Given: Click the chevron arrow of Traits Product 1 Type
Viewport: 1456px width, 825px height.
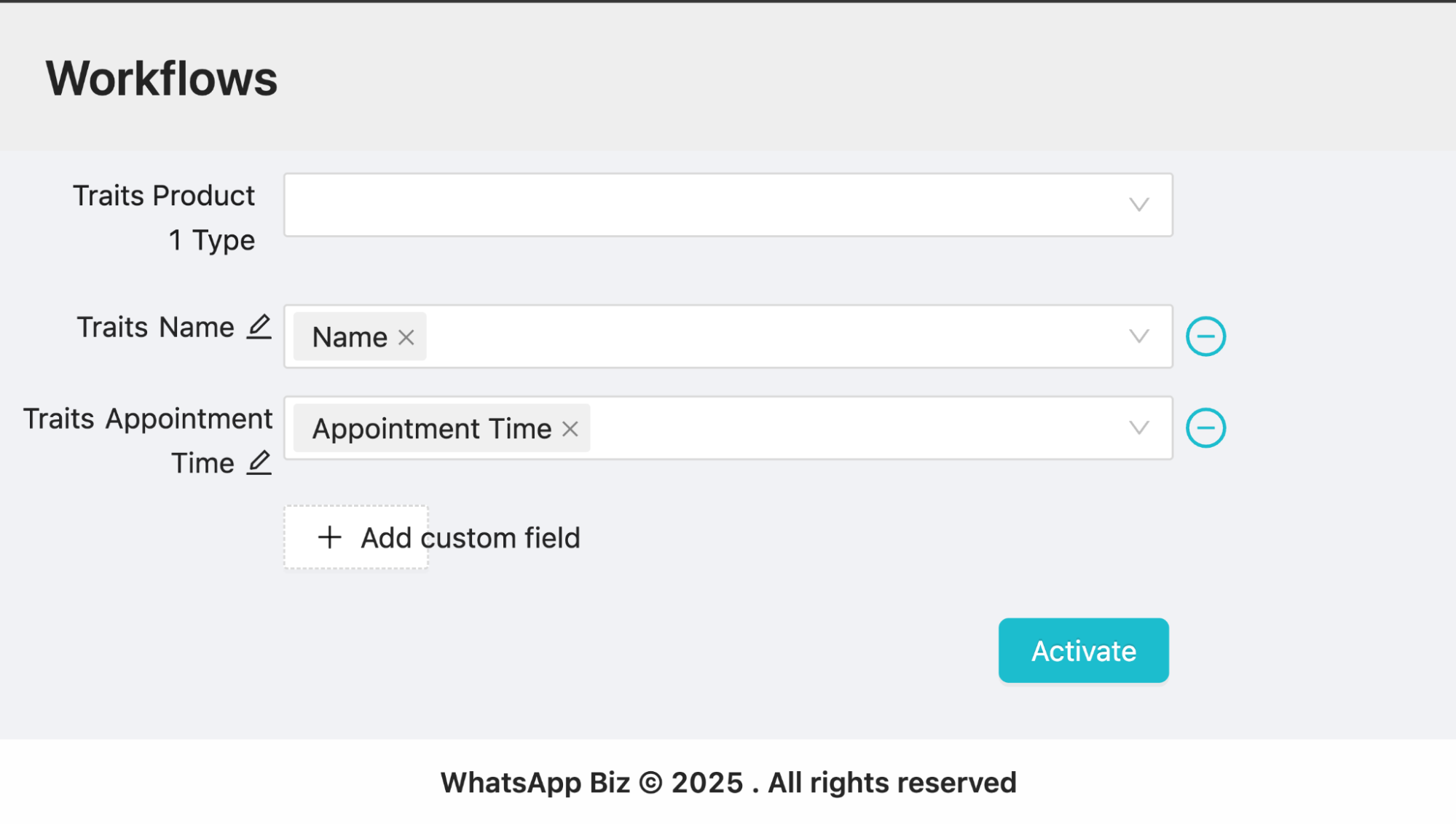Looking at the screenshot, I should 1139,205.
